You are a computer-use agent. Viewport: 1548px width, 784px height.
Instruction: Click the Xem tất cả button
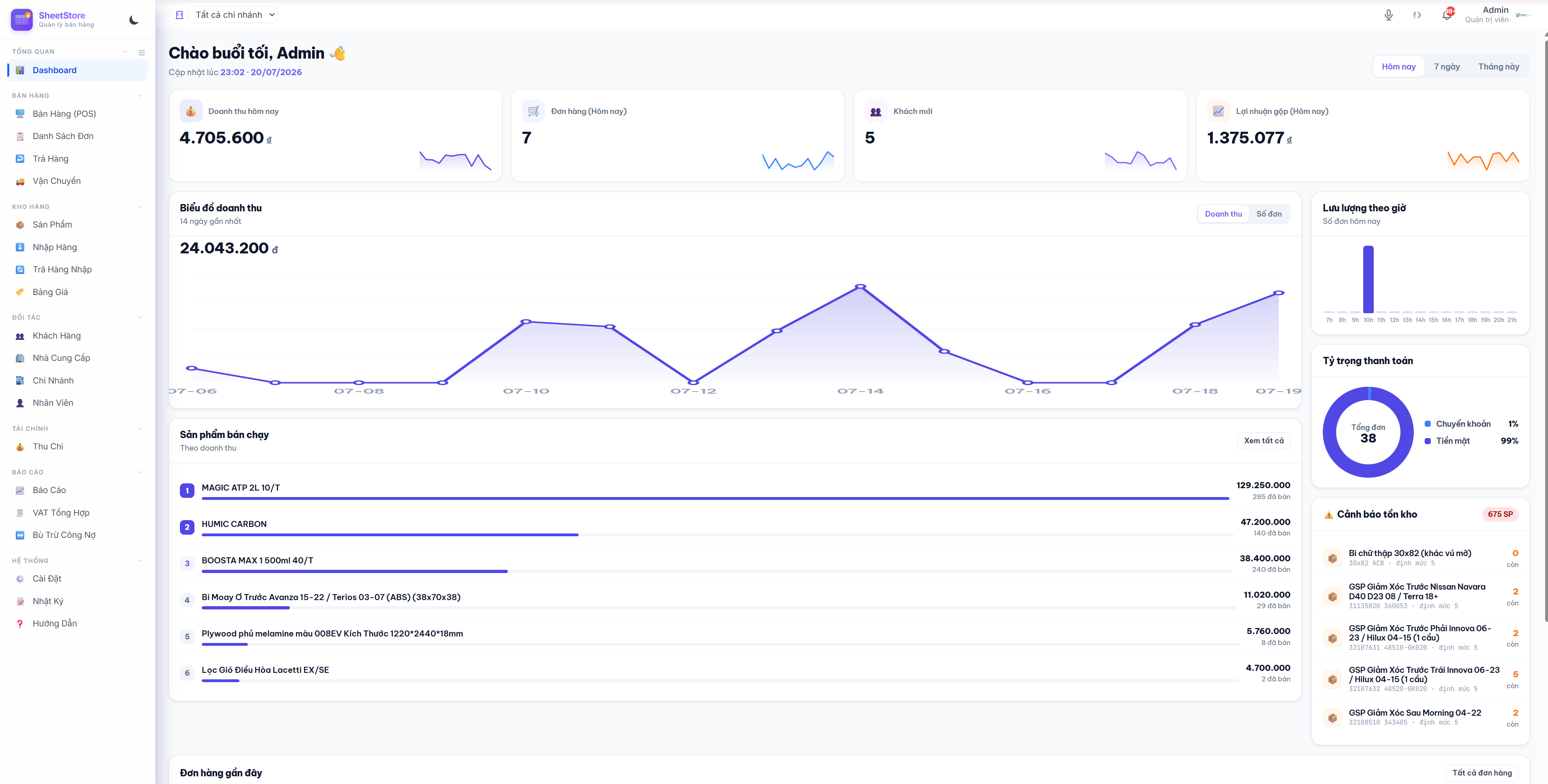[x=1263, y=440]
